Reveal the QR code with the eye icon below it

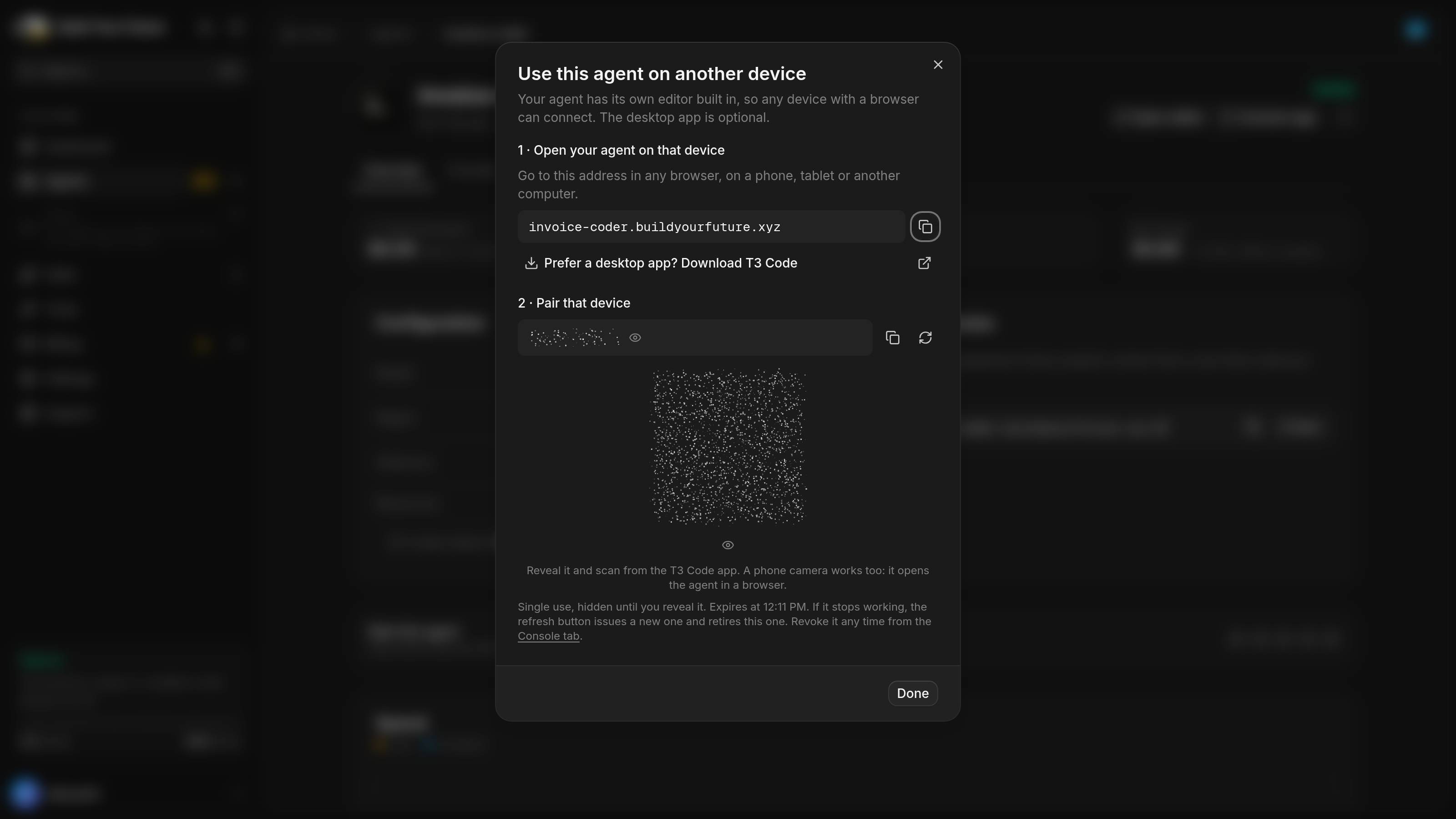click(x=728, y=546)
